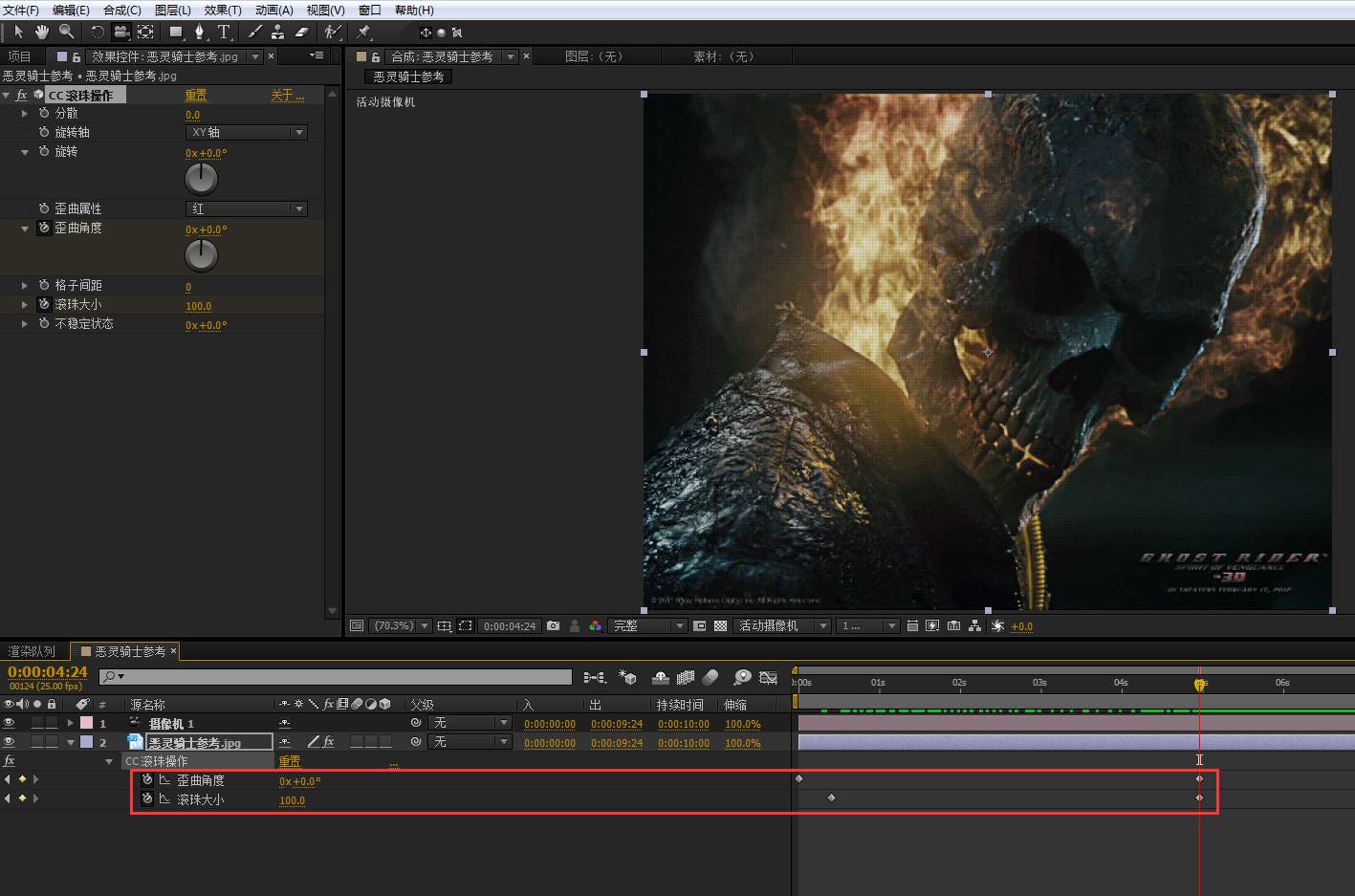Hide the 摄像机 1 layer eye icon

pos(10,724)
